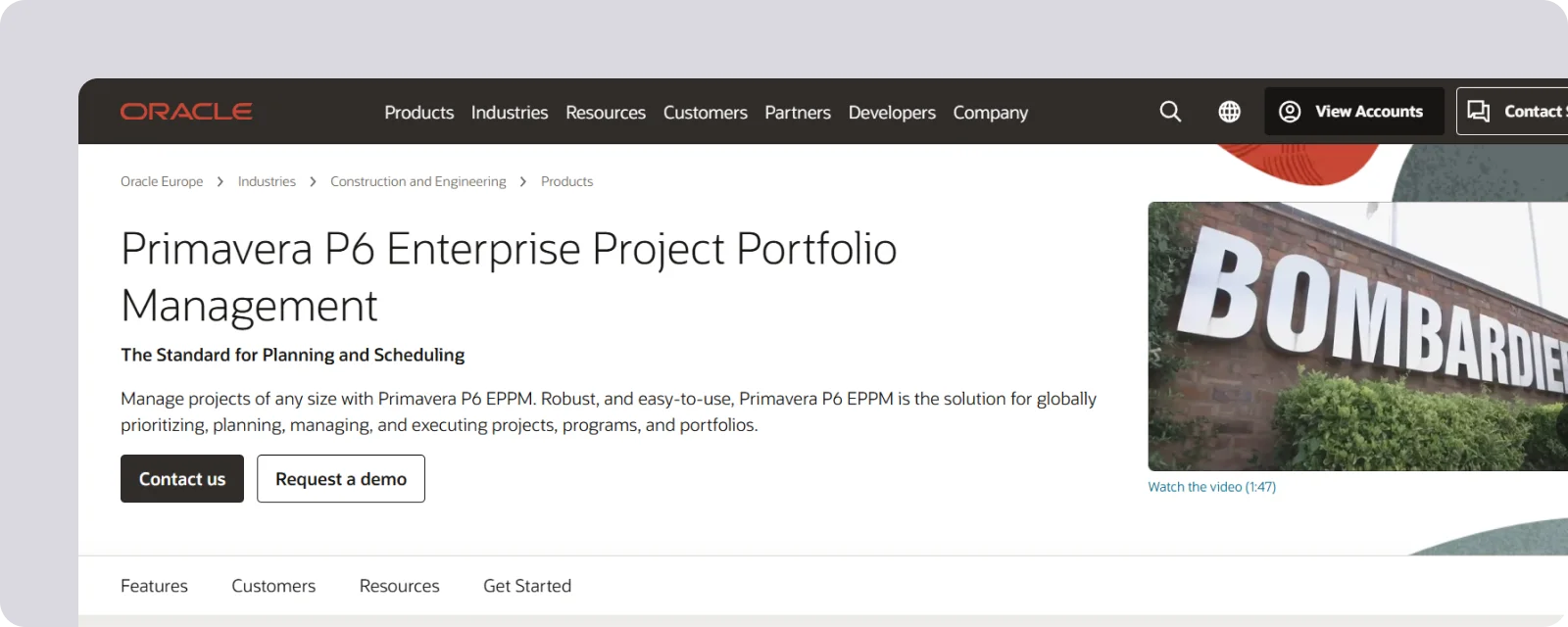Click the Contact us button
The image size is (1568, 627).
pyautogui.click(x=181, y=478)
